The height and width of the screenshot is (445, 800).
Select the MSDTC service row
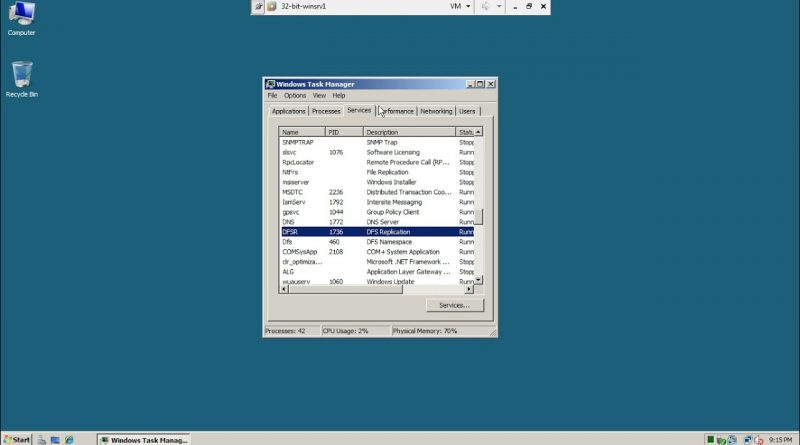pyautogui.click(x=377, y=192)
